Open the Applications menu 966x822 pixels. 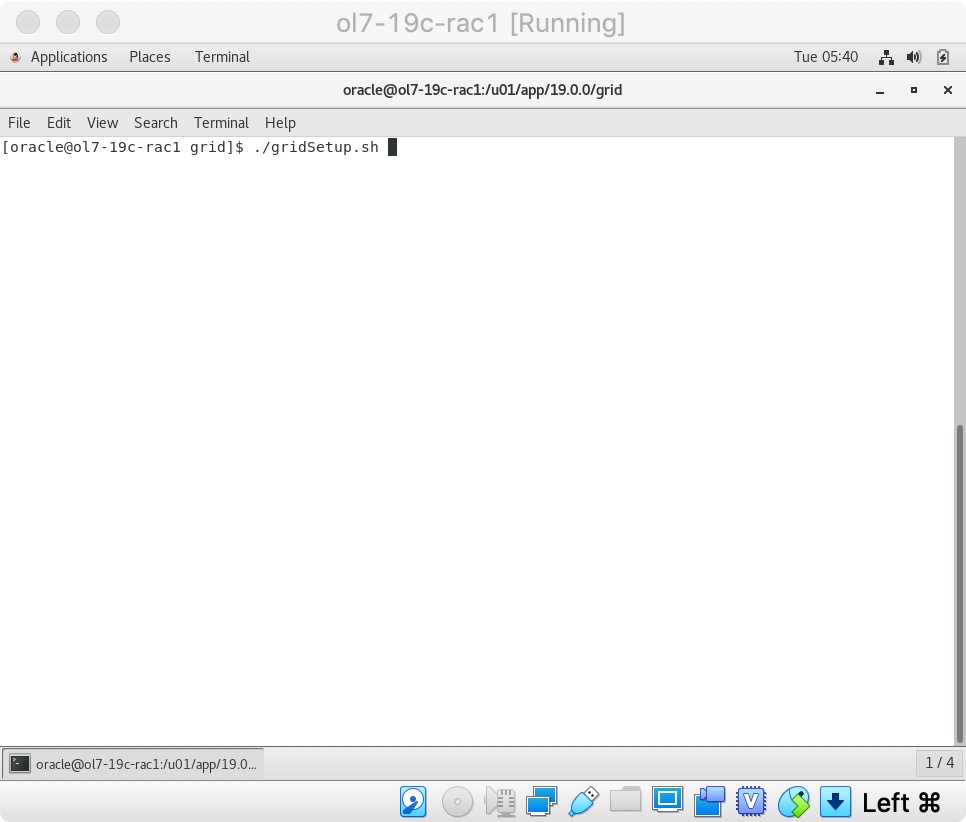coord(59,57)
